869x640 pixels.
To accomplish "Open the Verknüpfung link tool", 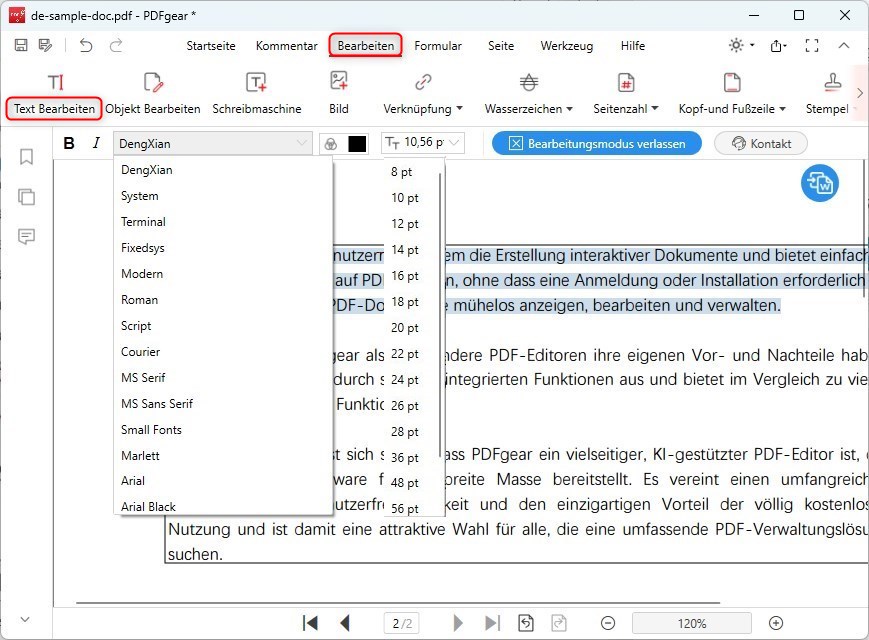I will (x=423, y=96).
